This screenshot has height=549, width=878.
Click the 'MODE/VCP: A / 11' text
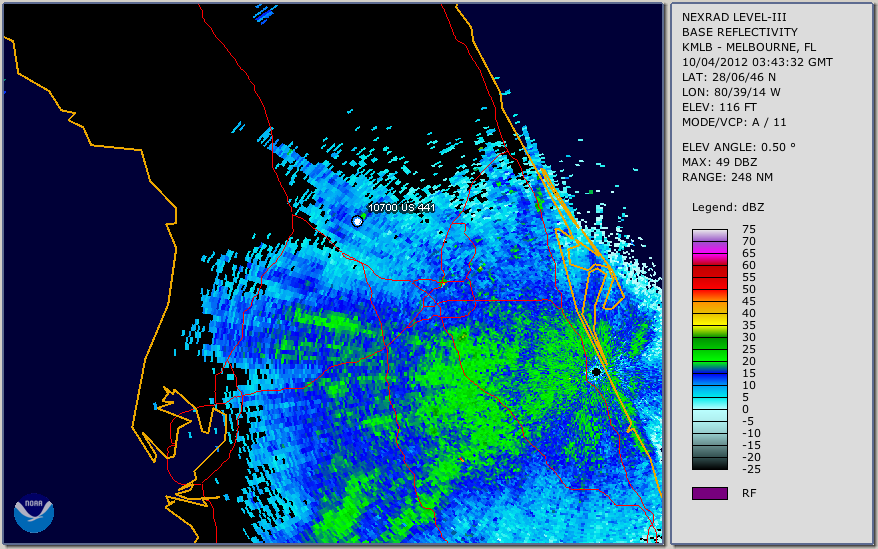tap(734, 122)
